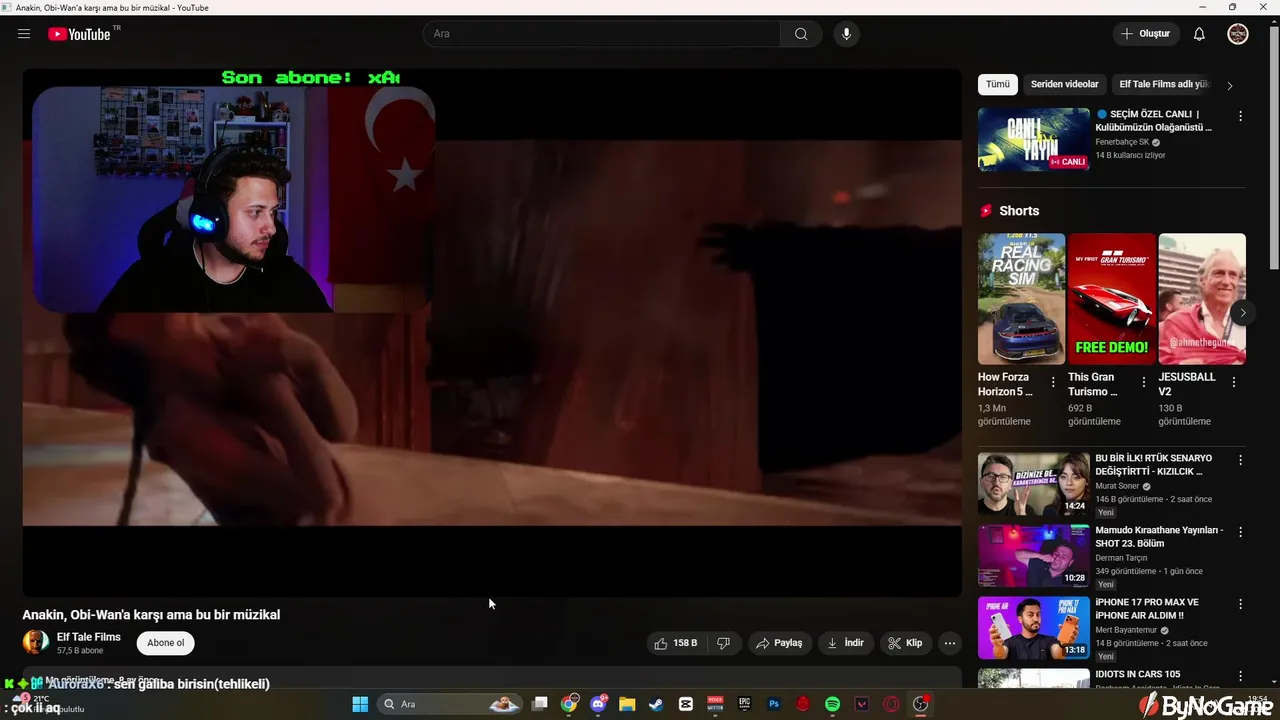This screenshot has width=1280, height=720.
Task: Open the Gran Turismo FREE DEMO short
Action: point(1111,299)
